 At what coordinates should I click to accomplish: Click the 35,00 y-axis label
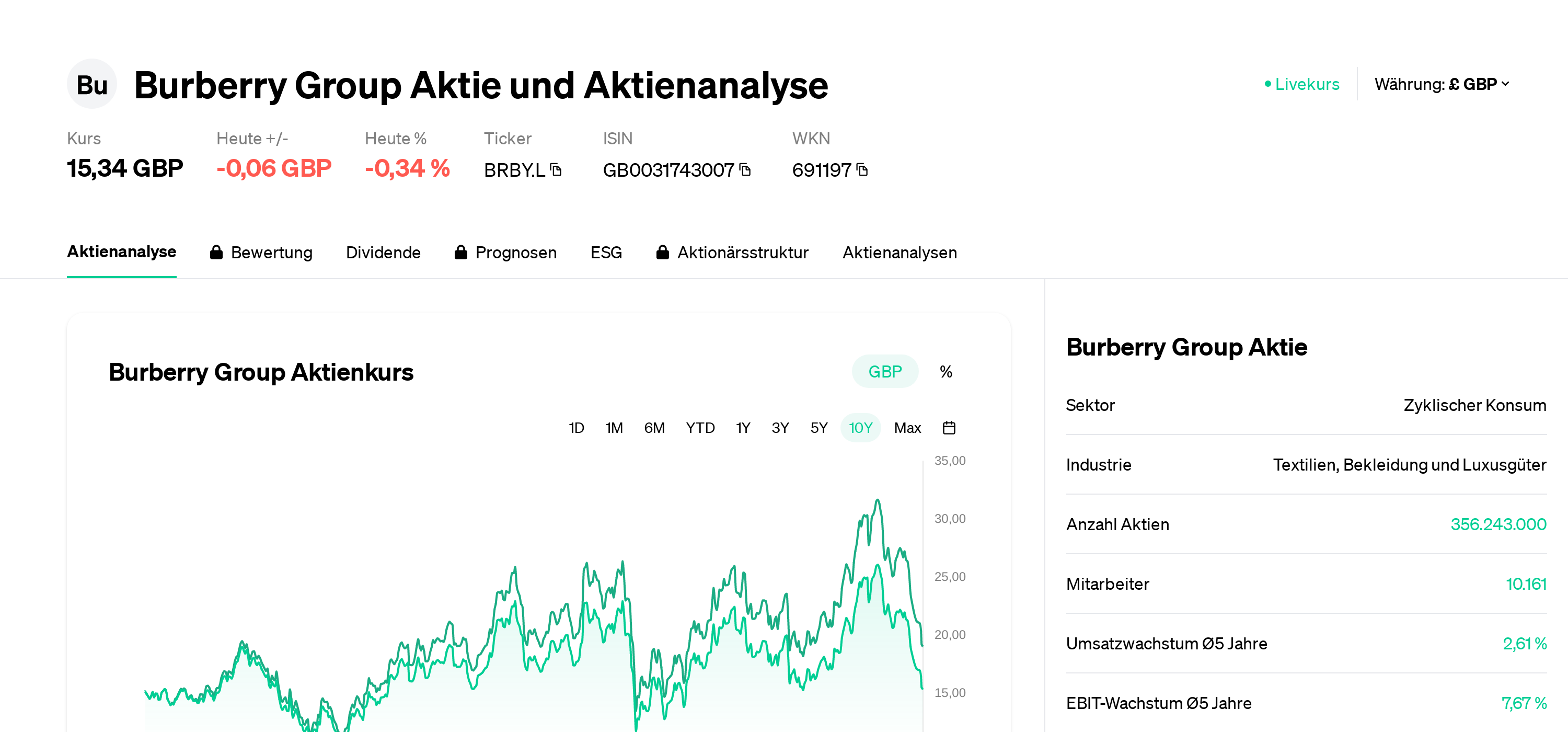[x=950, y=461]
